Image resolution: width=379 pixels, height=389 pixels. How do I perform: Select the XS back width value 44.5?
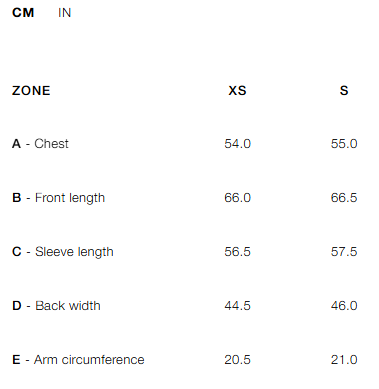coord(237,306)
